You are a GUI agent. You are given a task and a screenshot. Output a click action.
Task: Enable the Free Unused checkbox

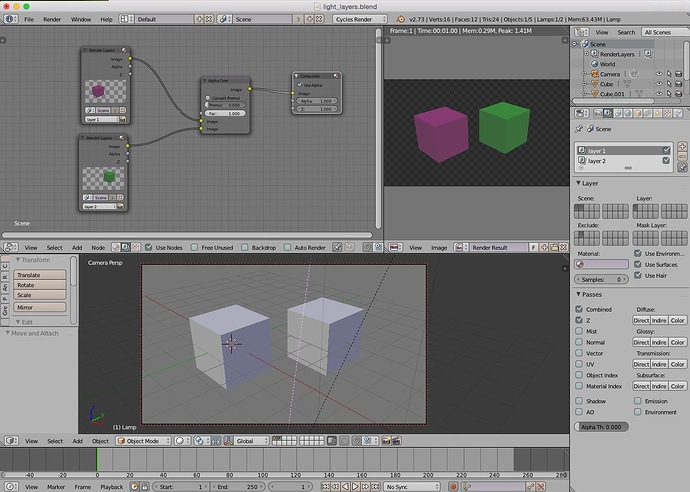(194, 248)
